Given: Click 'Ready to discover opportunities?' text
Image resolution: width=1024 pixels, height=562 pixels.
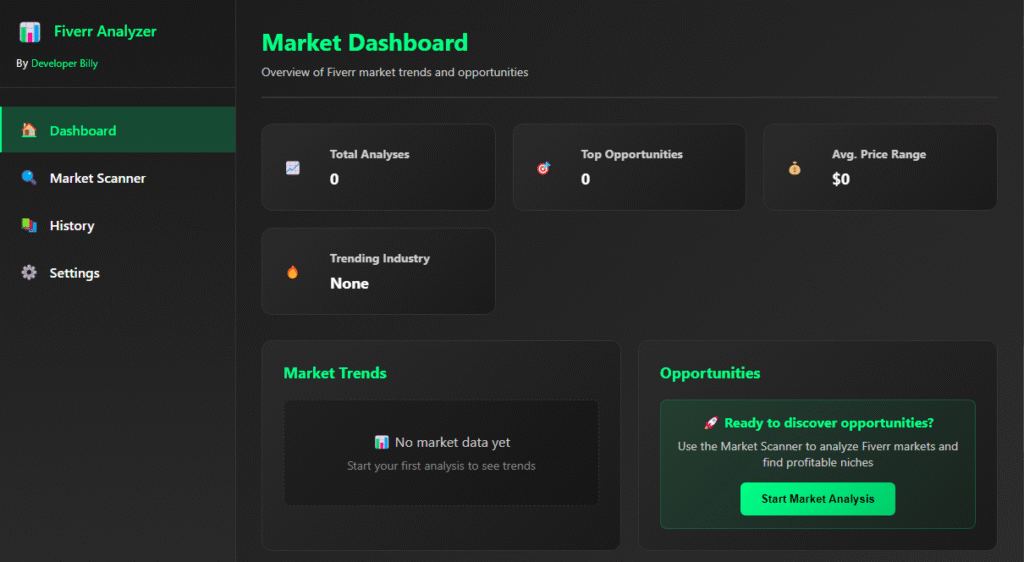Looking at the screenshot, I should [829, 423].
